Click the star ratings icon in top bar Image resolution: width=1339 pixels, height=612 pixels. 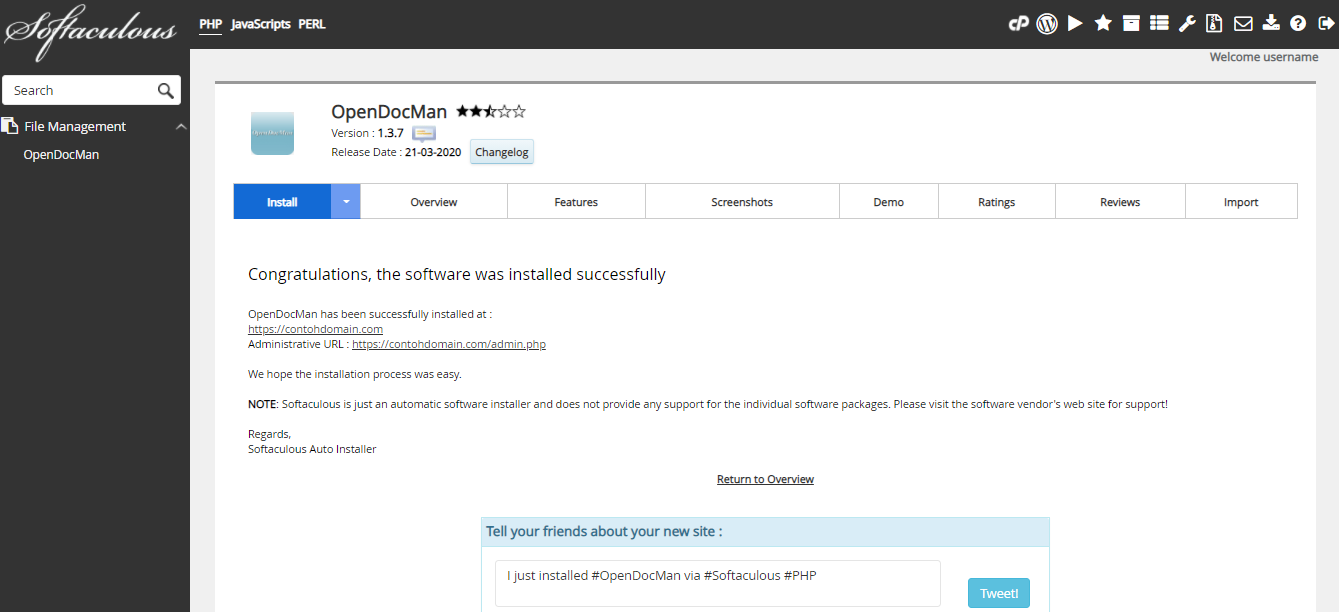point(1102,22)
